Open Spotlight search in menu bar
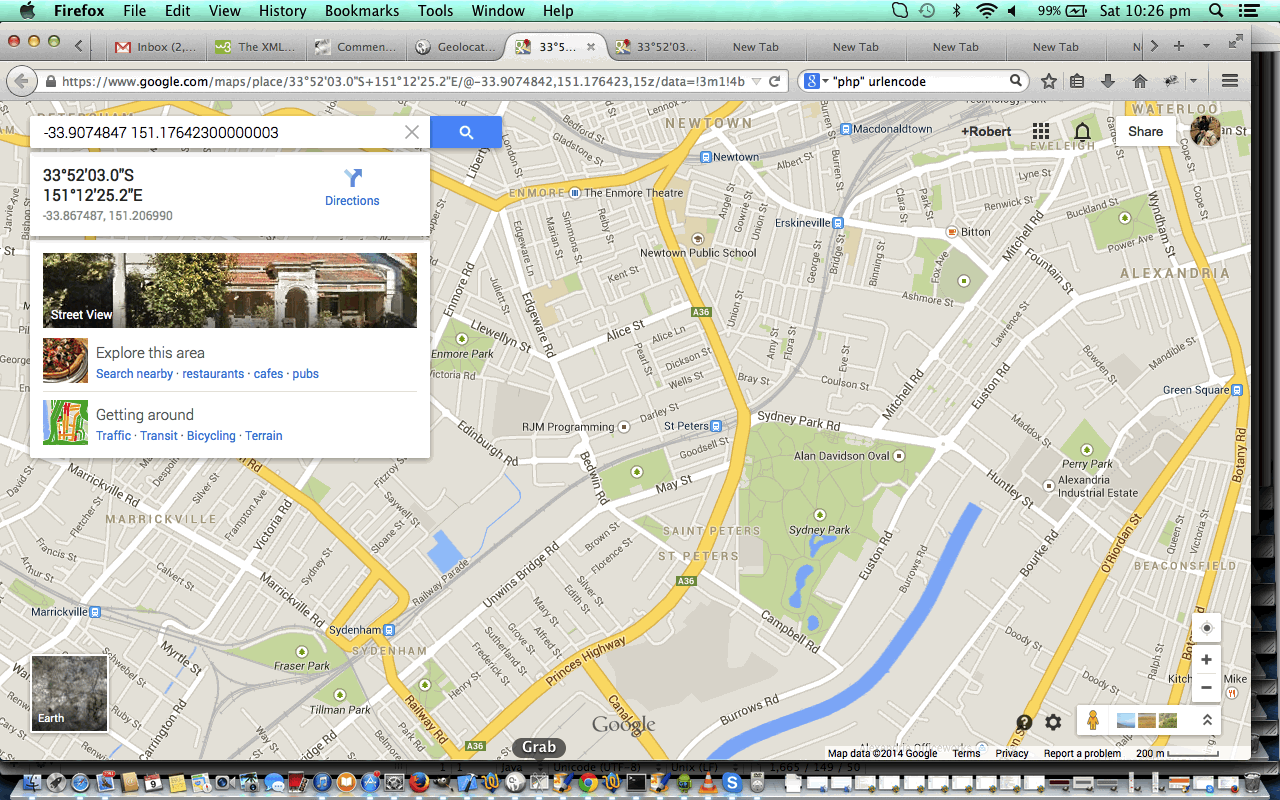1280x800 pixels. (1216, 11)
